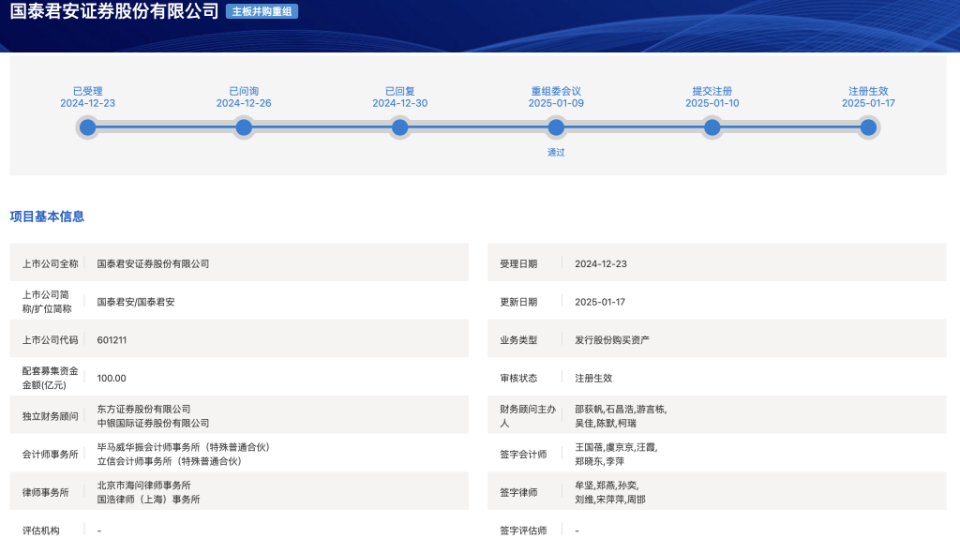Click the 审核状态 value 注册生效
The width and height of the screenshot is (960, 553).
pos(593,378)
